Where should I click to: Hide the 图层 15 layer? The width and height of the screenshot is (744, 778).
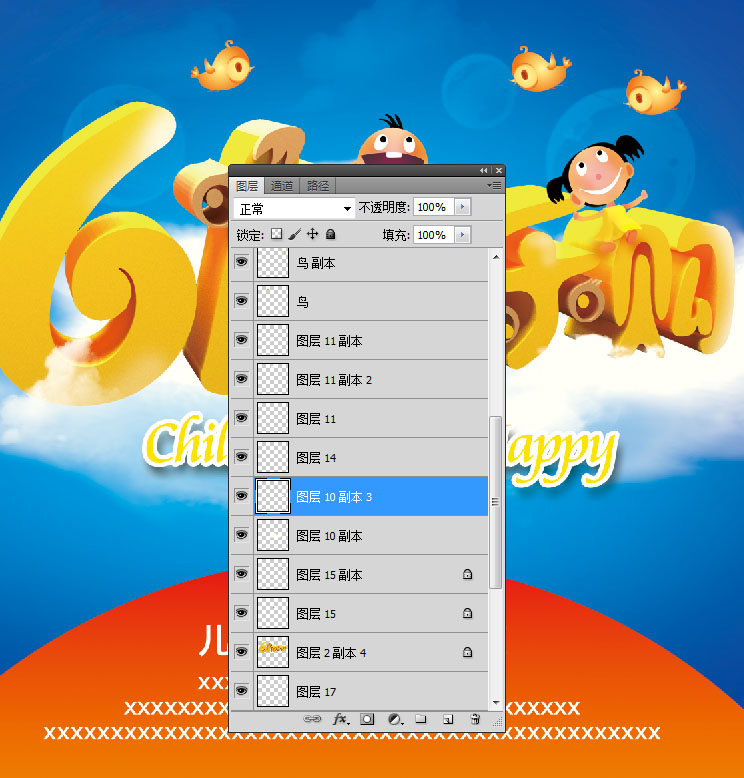coord(242,613)
